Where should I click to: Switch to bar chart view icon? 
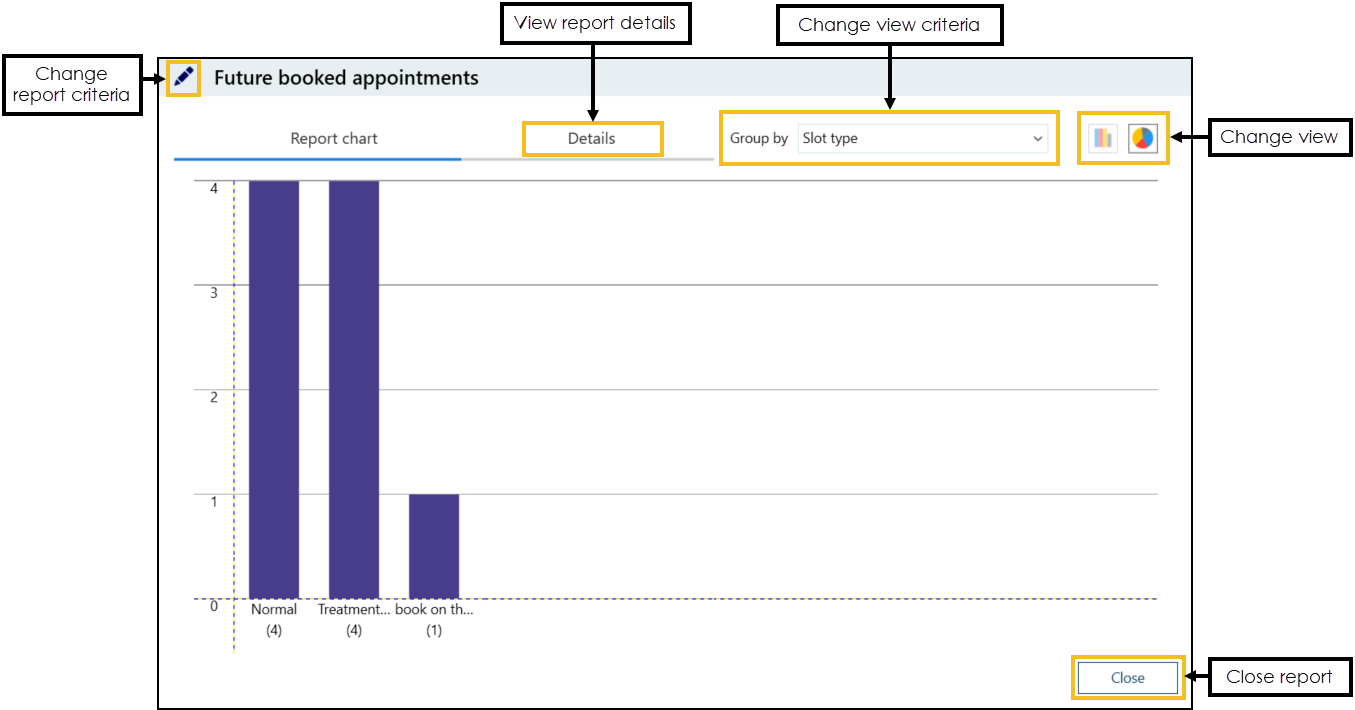(1102, 138)
